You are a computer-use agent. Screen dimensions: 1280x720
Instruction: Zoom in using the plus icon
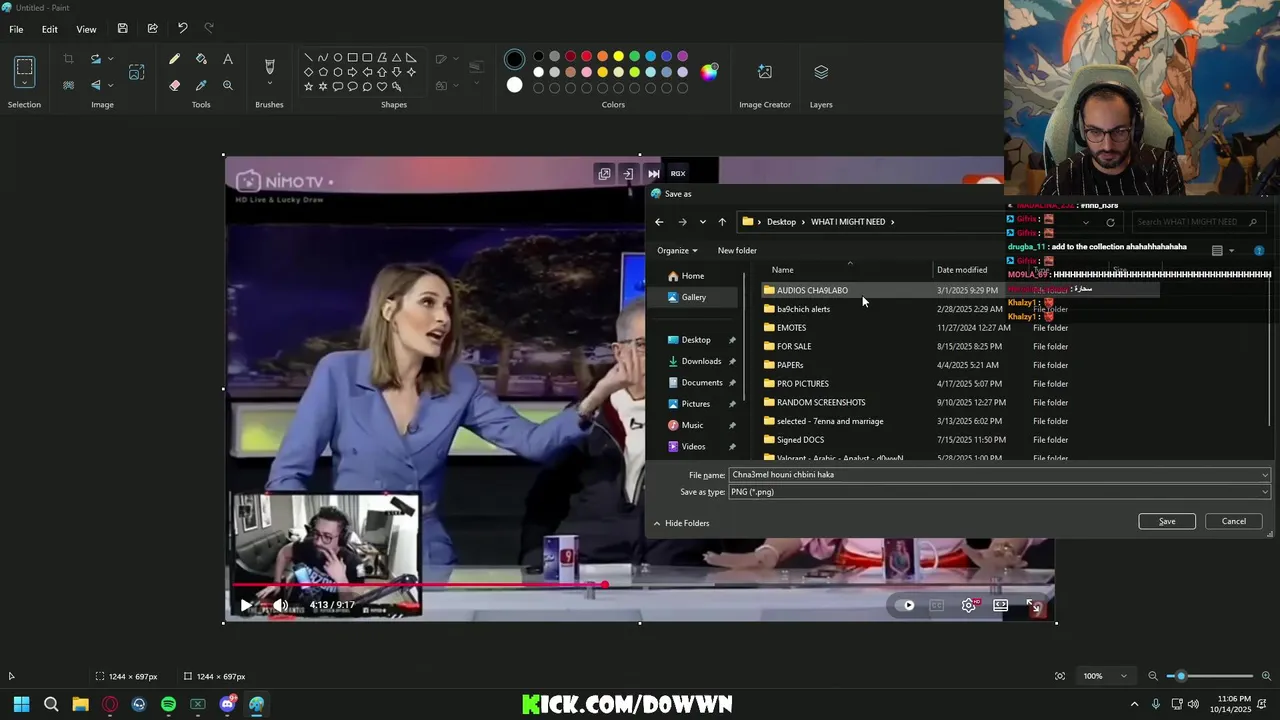coord(1266,676)
